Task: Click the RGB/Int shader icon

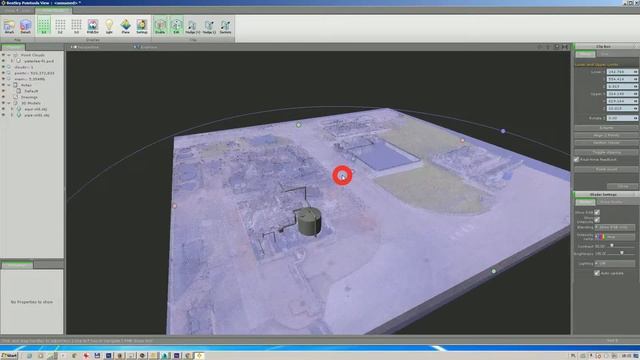Action: [93, 25]
